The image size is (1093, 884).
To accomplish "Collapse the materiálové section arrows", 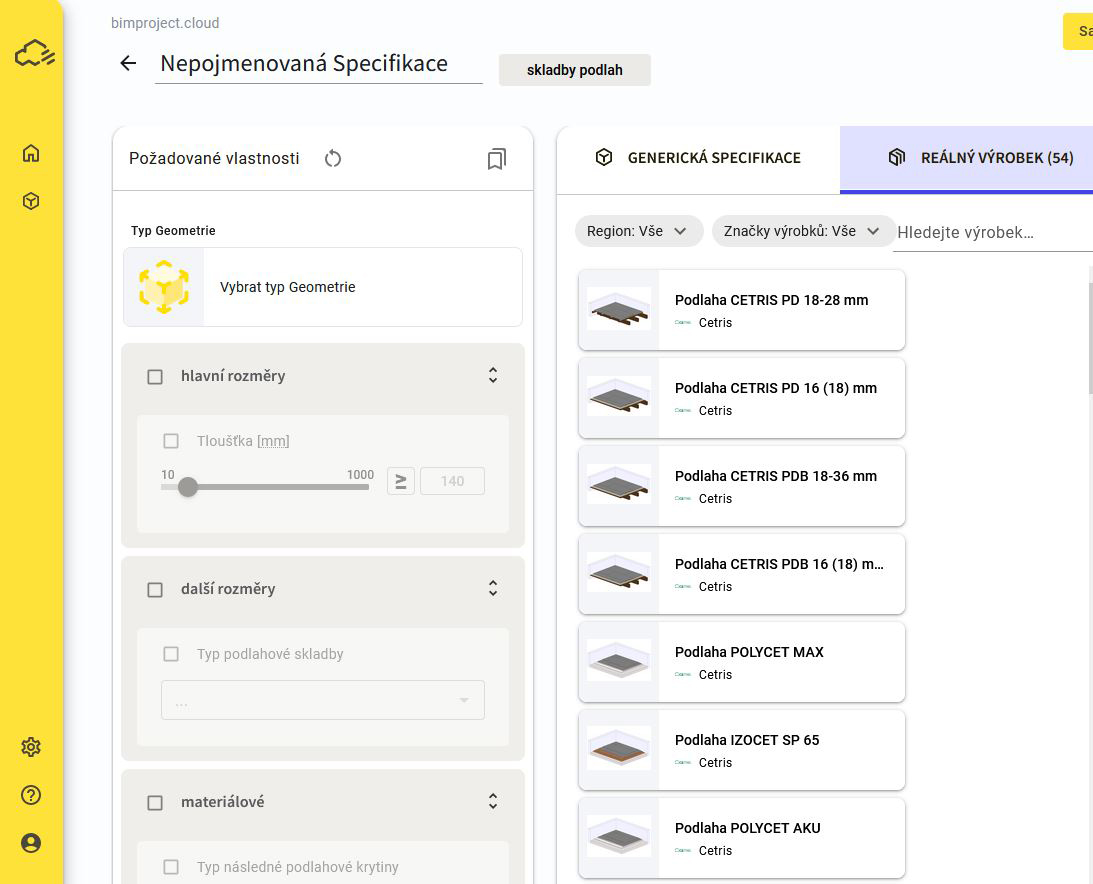I will (493, 801).
